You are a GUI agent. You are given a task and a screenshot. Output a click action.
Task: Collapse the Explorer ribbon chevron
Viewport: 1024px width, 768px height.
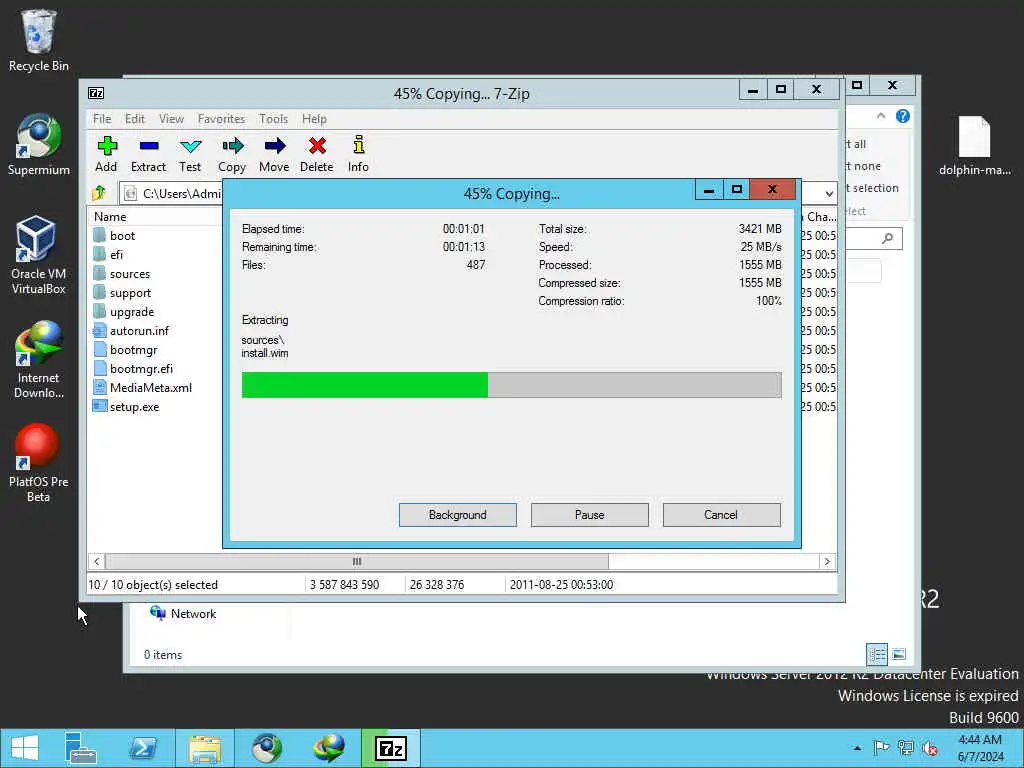click(x=881, y=116)
